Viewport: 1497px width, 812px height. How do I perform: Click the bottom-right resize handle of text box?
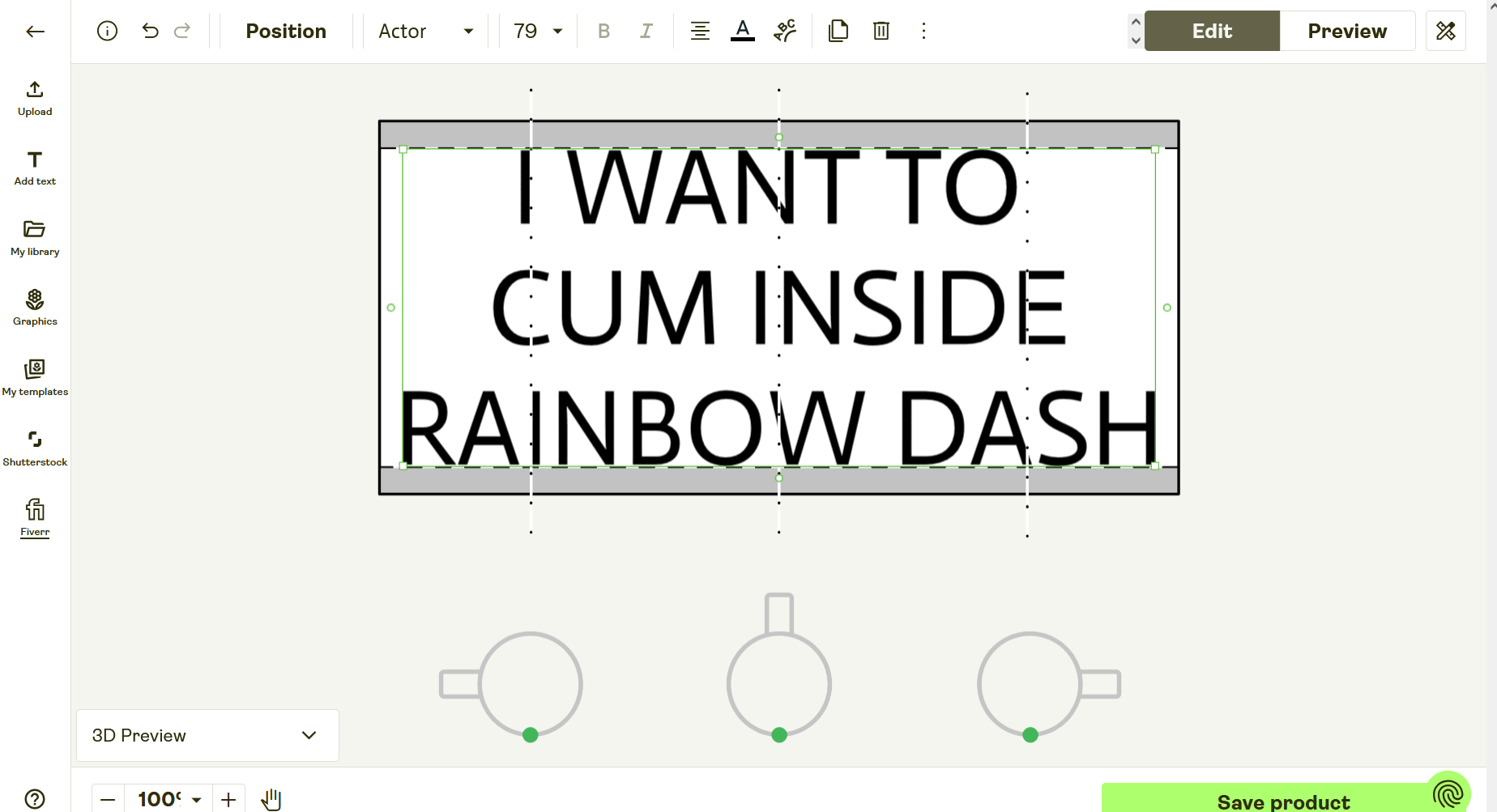[x=1155, y=466]
